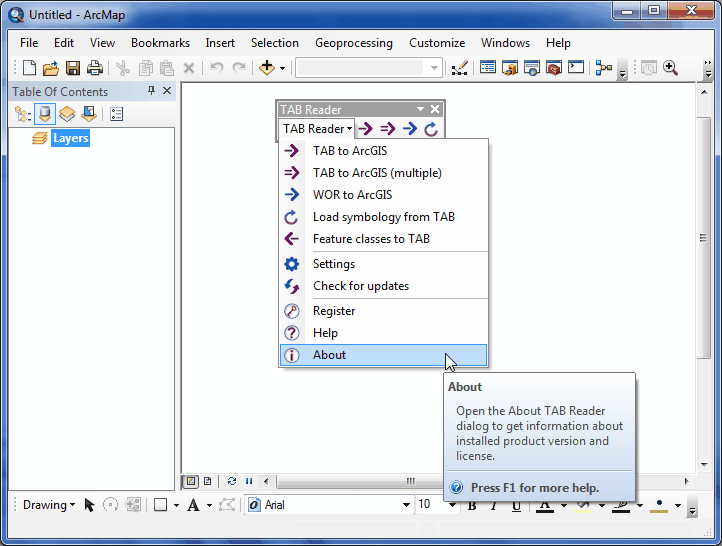Open the shape tool dropdown arrow
This screenshot has height=546, width=722.
click(176, 505)
